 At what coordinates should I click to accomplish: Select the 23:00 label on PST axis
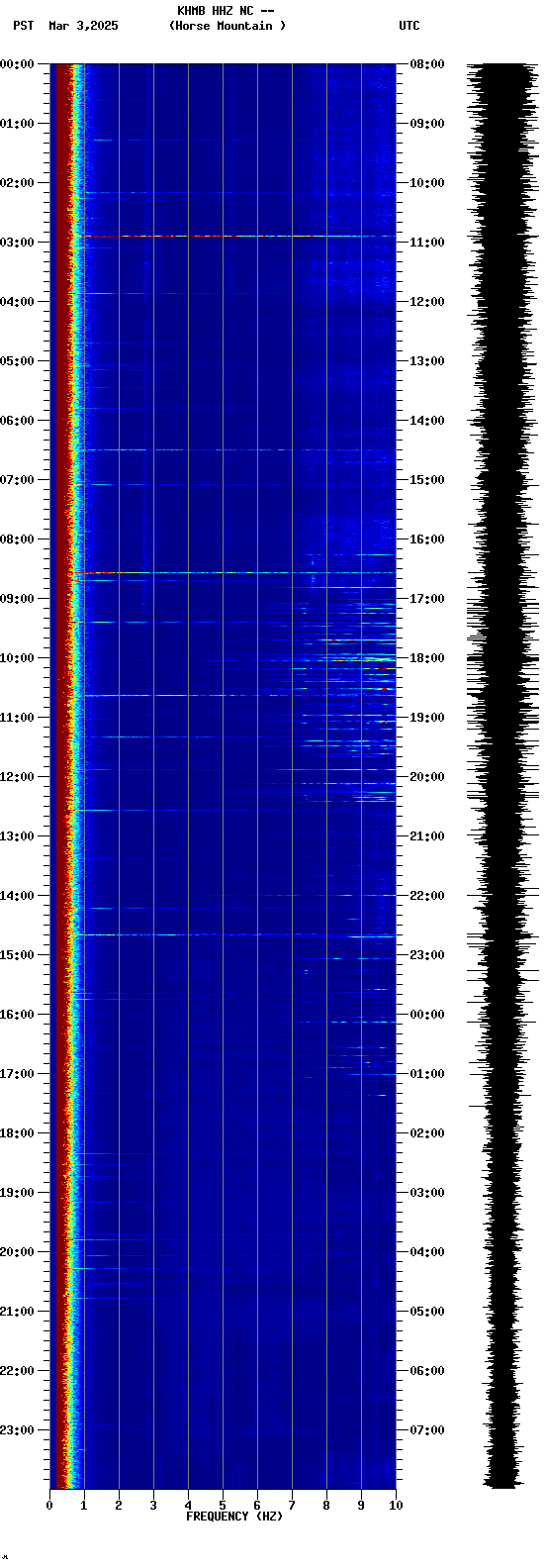click(18, 1430)
